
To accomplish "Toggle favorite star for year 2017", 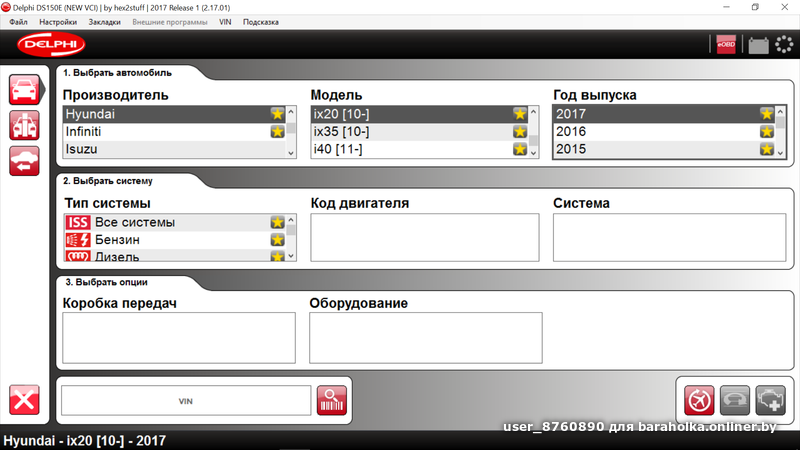I will (x=766, y=114).
